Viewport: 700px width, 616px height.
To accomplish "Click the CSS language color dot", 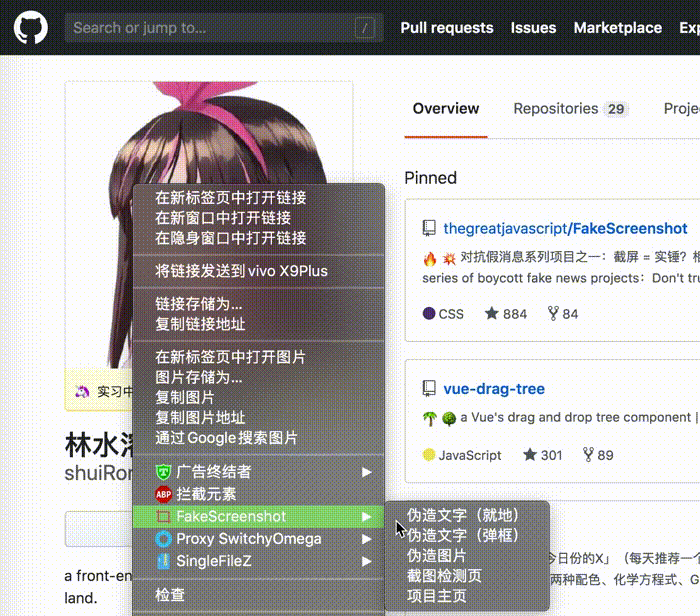I will coord(429,313).
